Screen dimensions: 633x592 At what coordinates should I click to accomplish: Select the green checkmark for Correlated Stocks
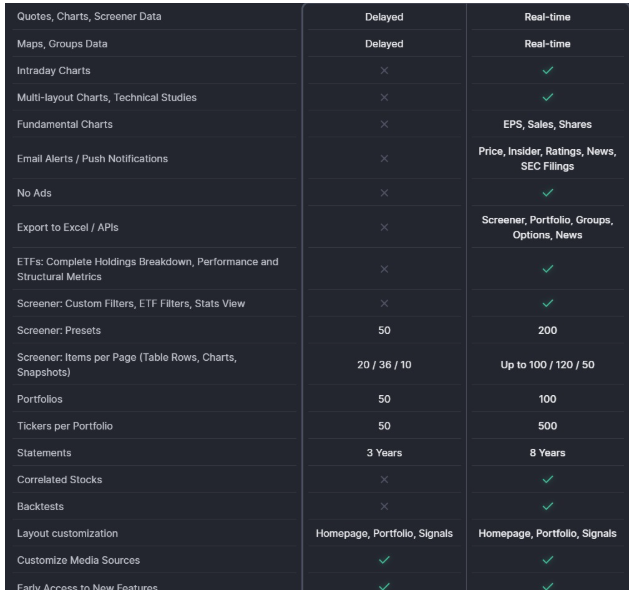click(x=546, y=480)
